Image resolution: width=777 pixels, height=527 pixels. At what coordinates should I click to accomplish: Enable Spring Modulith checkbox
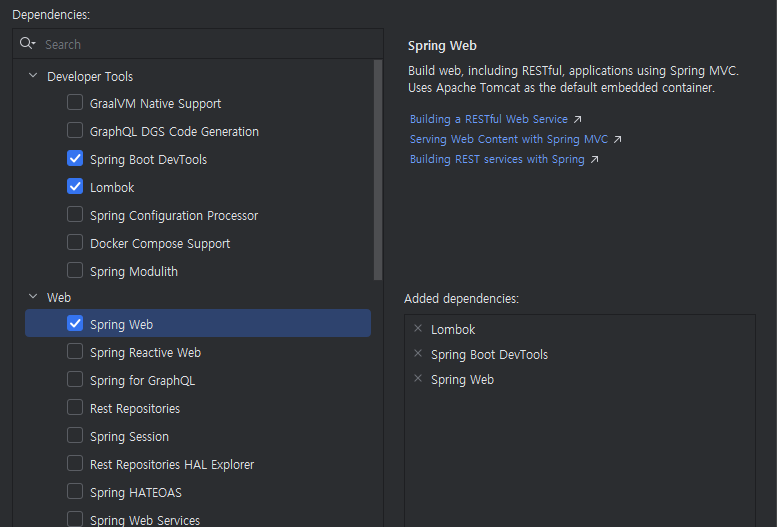click(75, 270)
